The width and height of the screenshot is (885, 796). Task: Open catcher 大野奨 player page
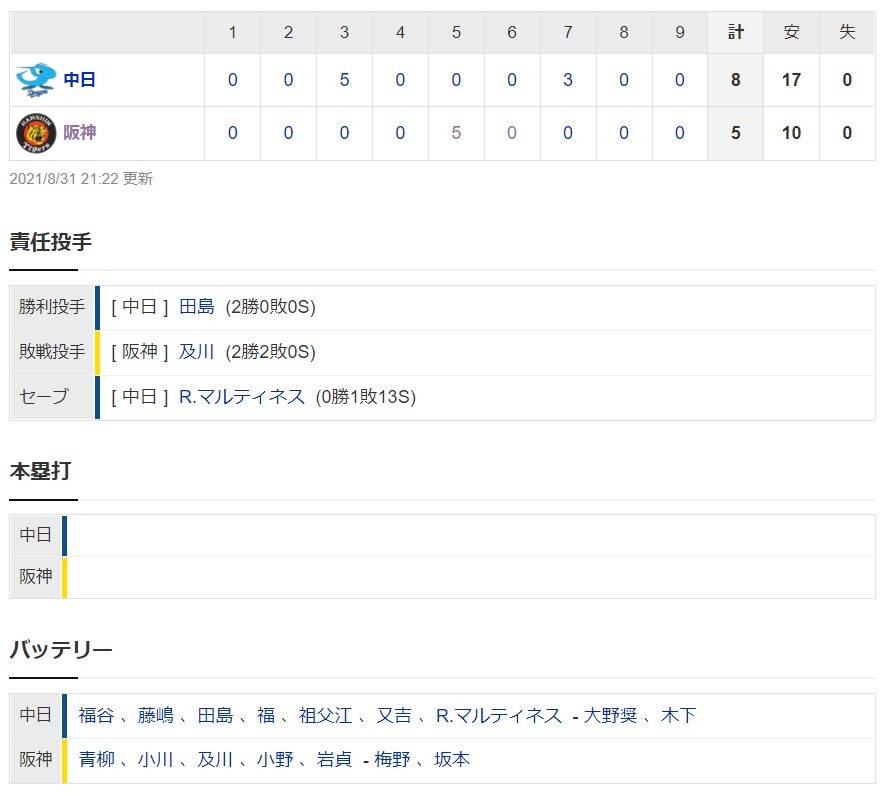(x=611, y=715)
